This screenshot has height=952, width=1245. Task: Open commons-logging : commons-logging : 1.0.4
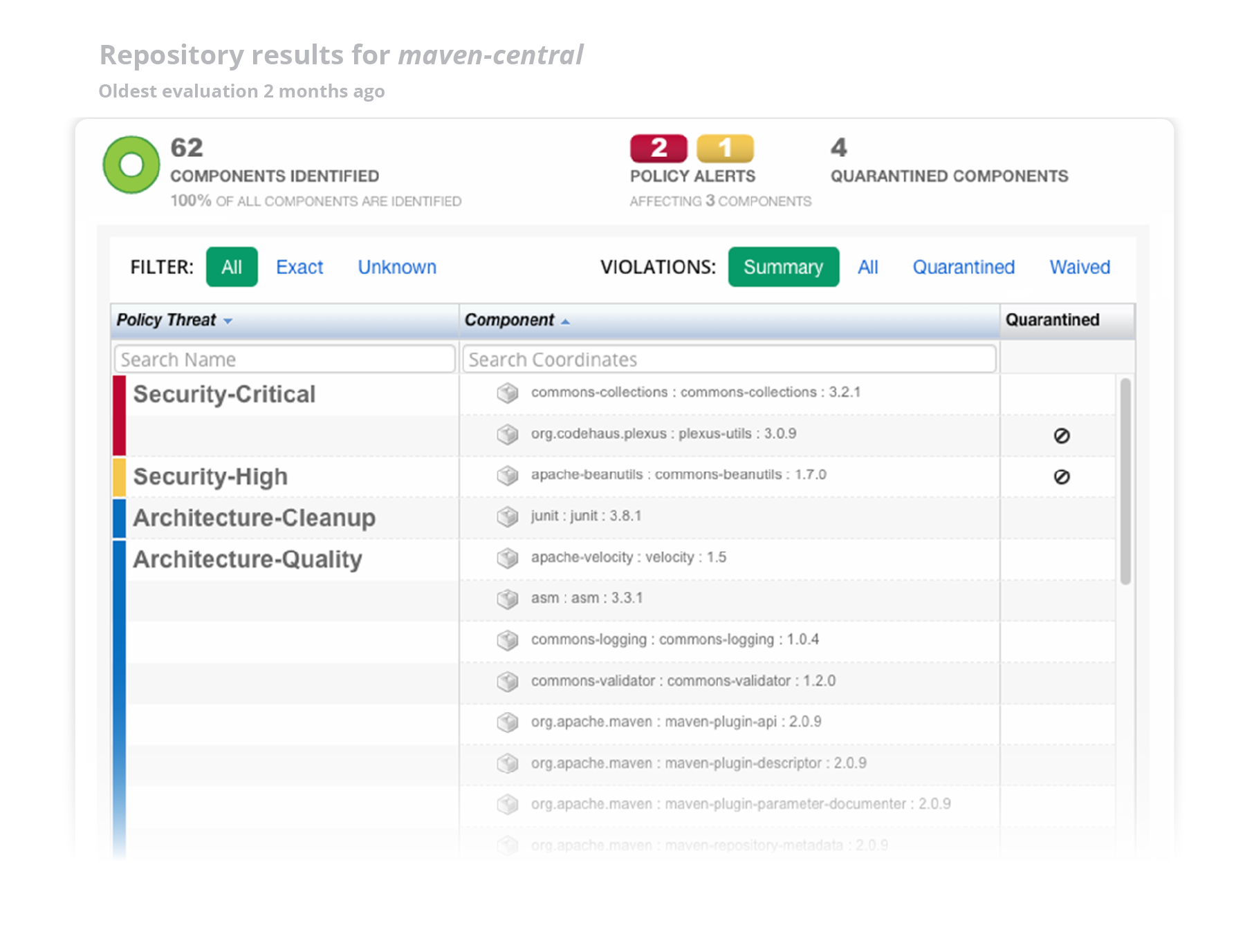(675, 640)
